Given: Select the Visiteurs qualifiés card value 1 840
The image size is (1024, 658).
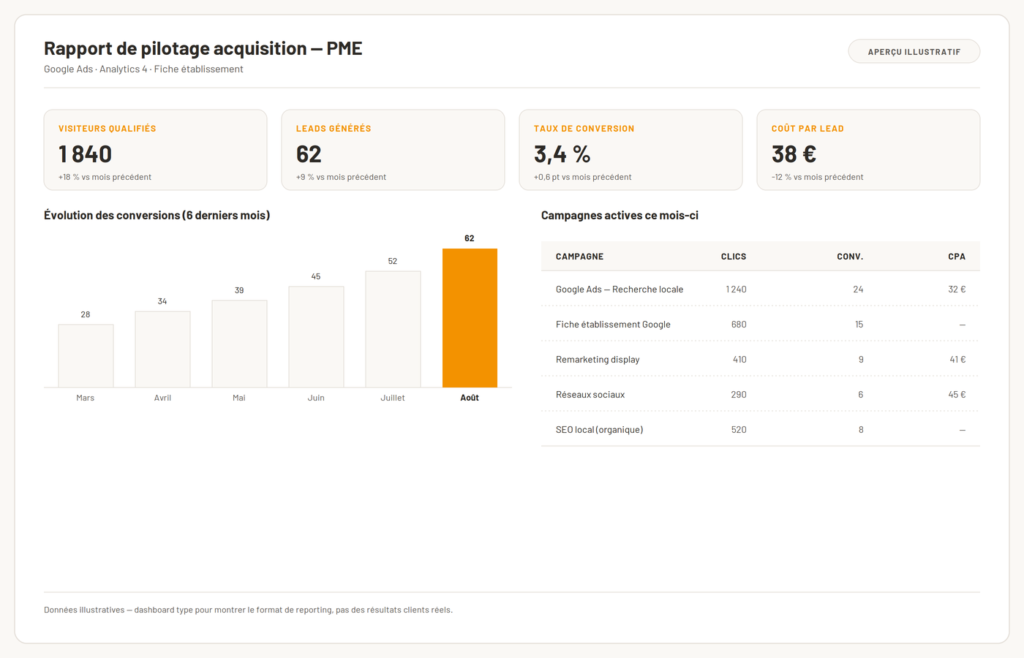Looking at the screenshot, I should (85, 154).
